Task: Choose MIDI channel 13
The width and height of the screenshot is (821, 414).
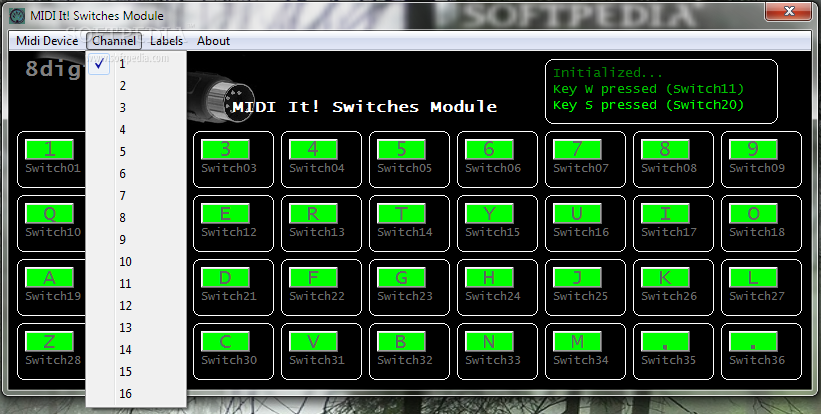Action: coord(136,328)
